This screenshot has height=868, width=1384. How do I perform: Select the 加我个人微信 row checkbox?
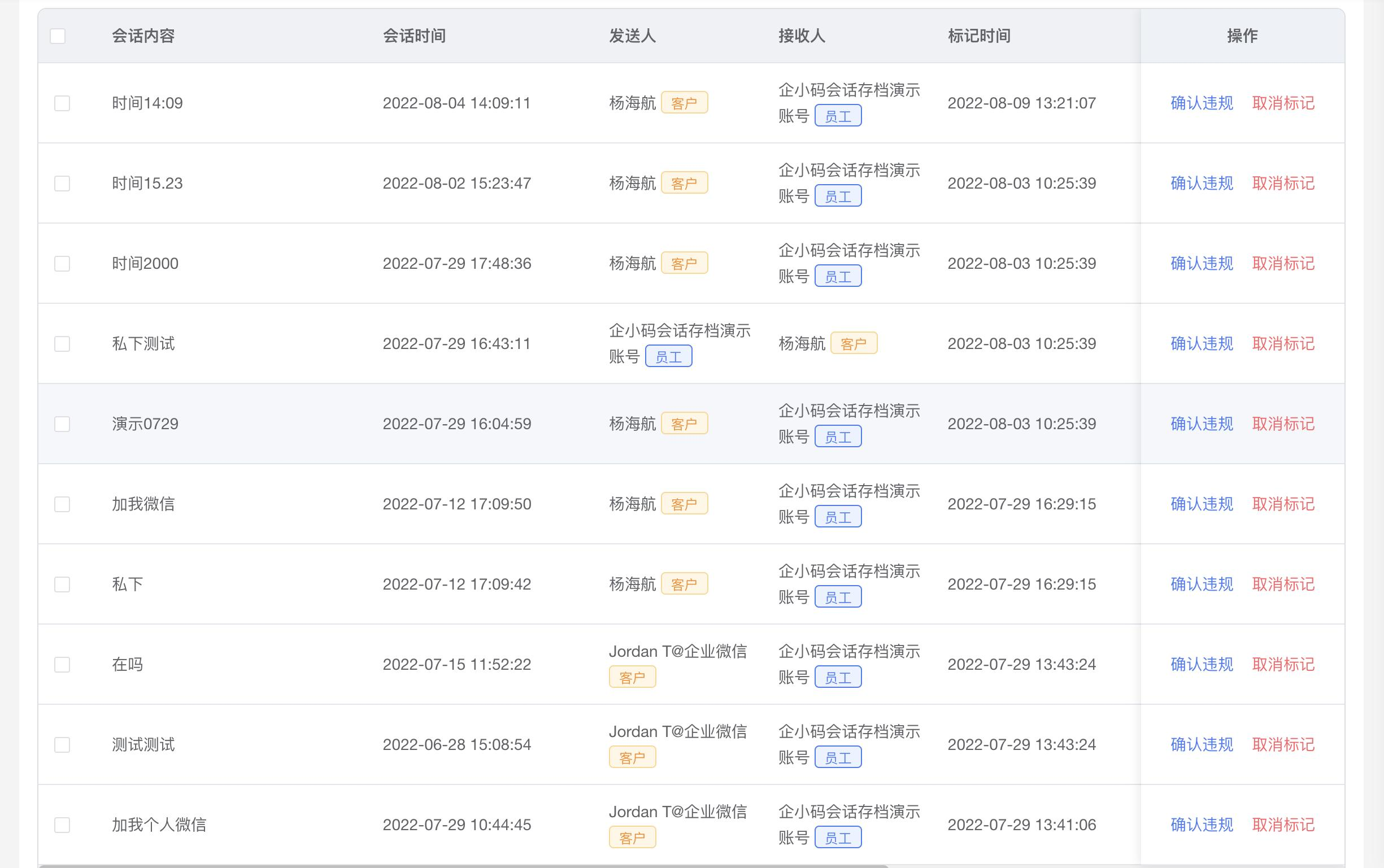pos(62,825)
